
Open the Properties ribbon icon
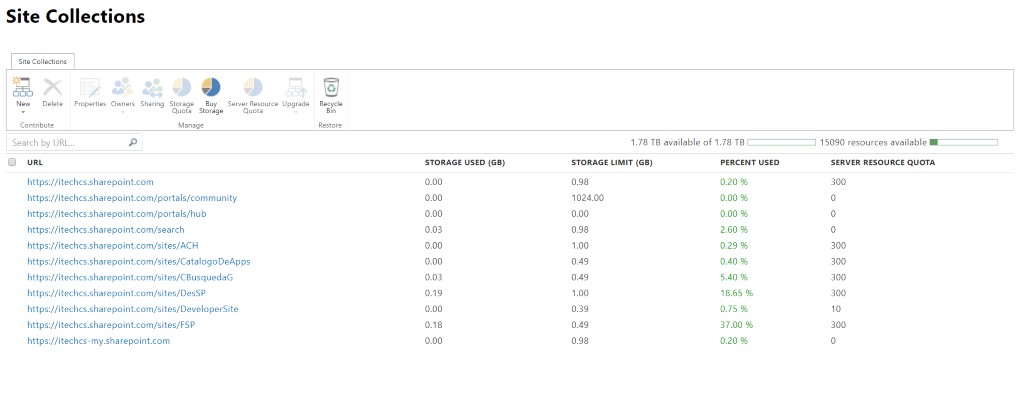click(x=90, y=88)
